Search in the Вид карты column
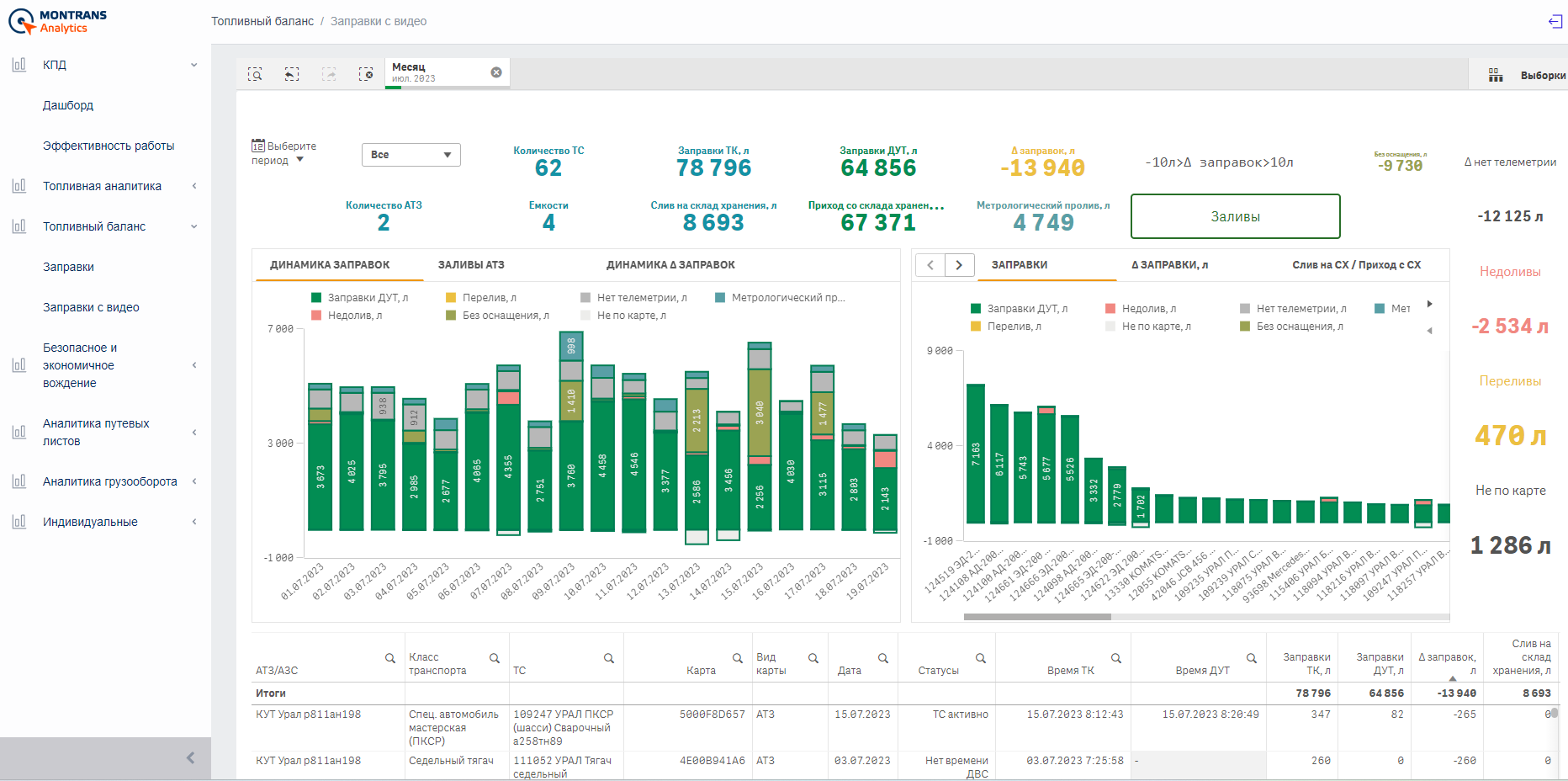 coord(813,658)
